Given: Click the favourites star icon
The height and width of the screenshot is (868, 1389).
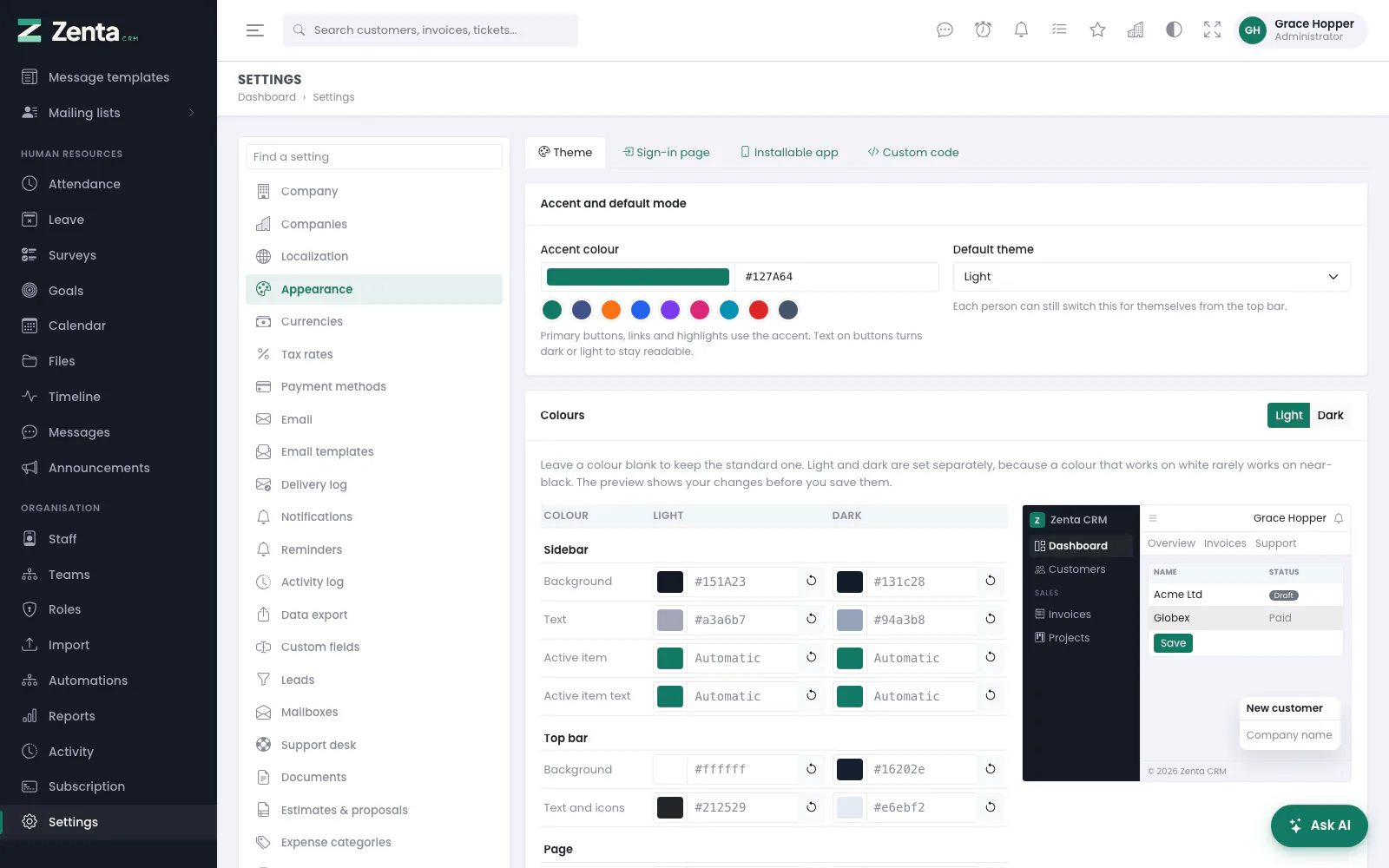Looking at the screenshot, I should pyautogui.click(x=1097, y=30).
